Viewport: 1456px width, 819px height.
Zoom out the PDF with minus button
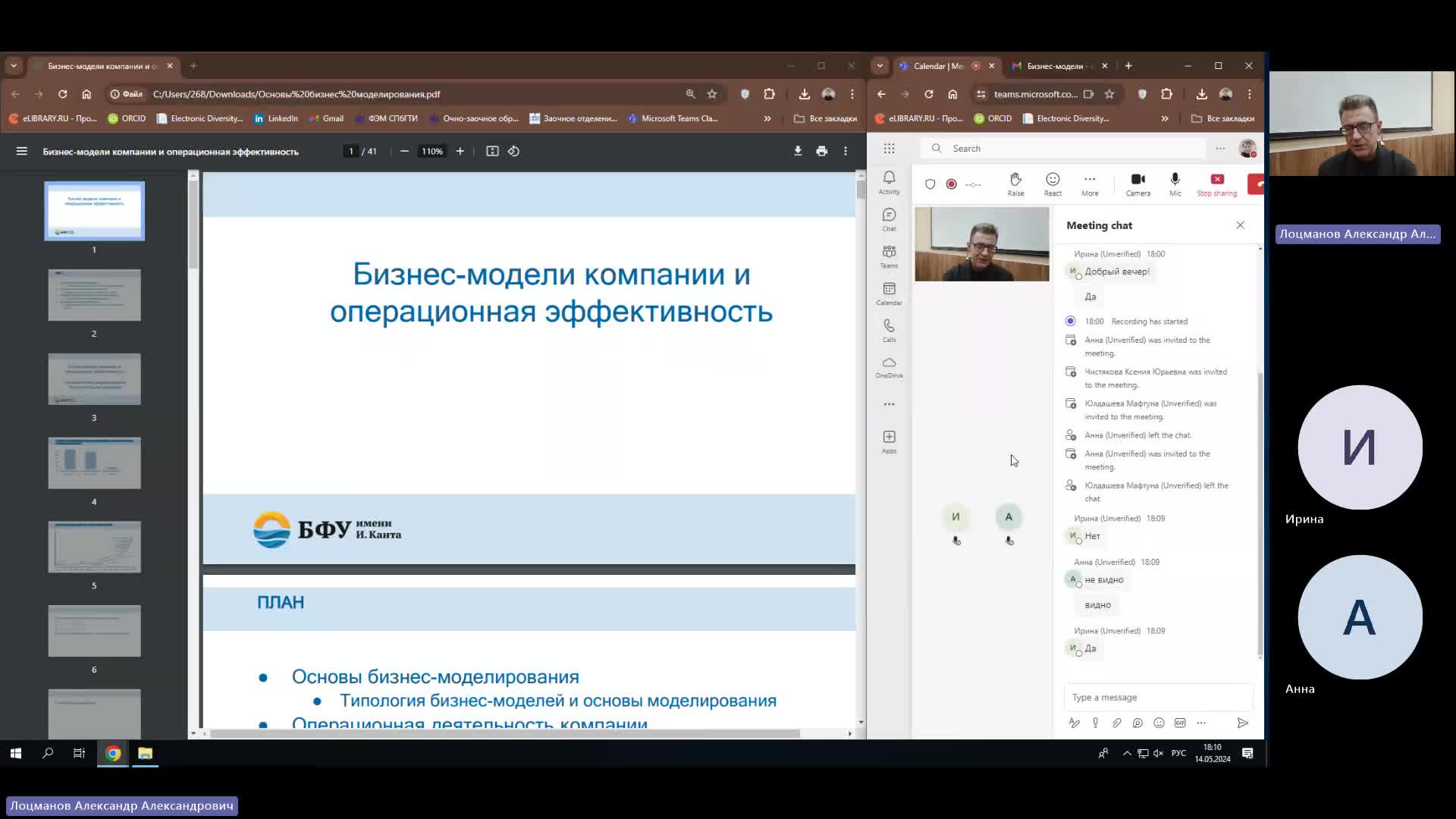404,151
